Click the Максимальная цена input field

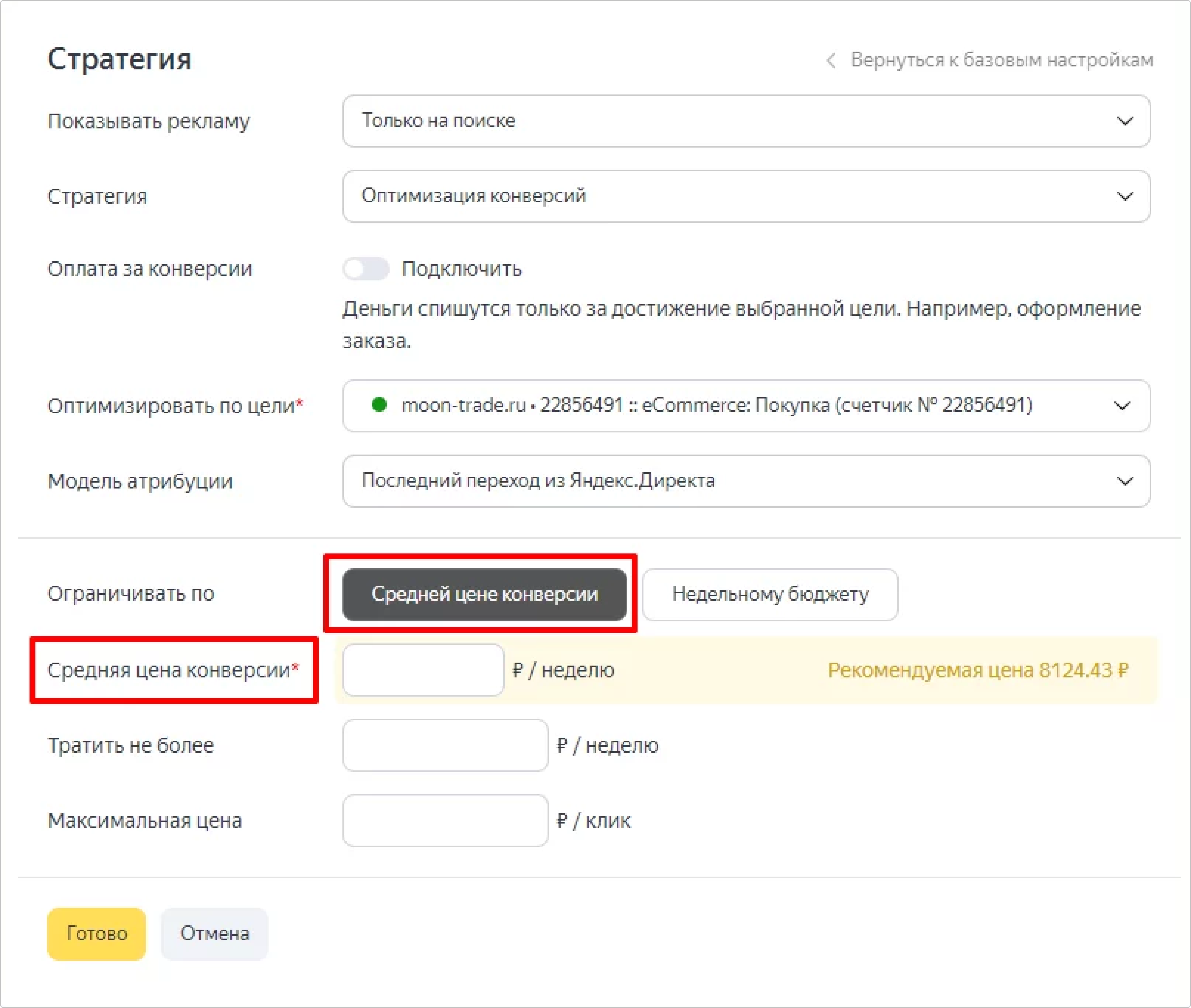[x=445, y=821]
